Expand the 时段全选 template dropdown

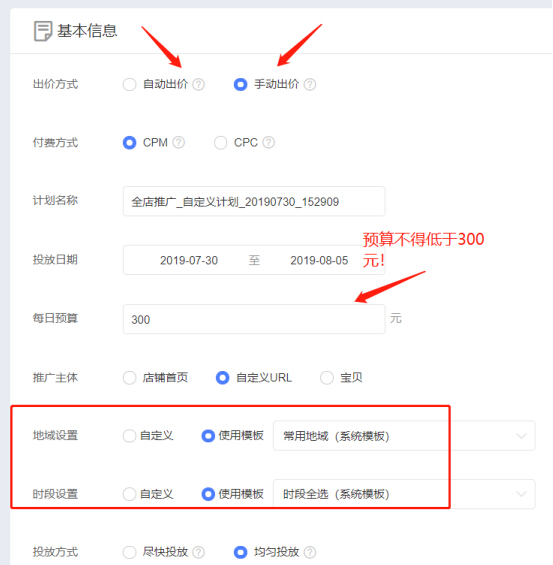click(404, 494)
